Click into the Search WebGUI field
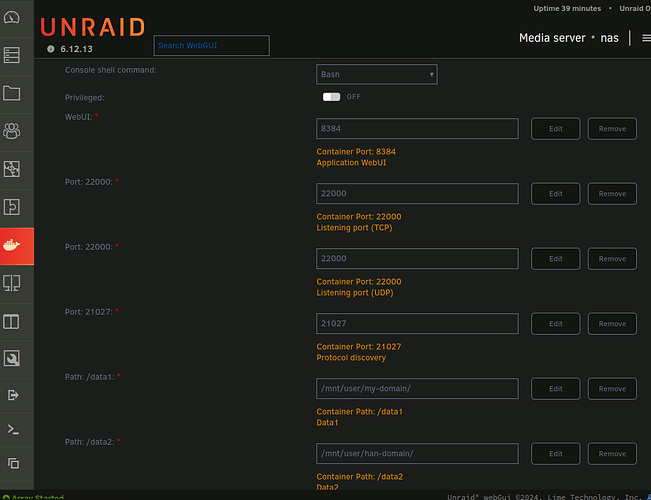The image size is (651, 500). [211, 45]
